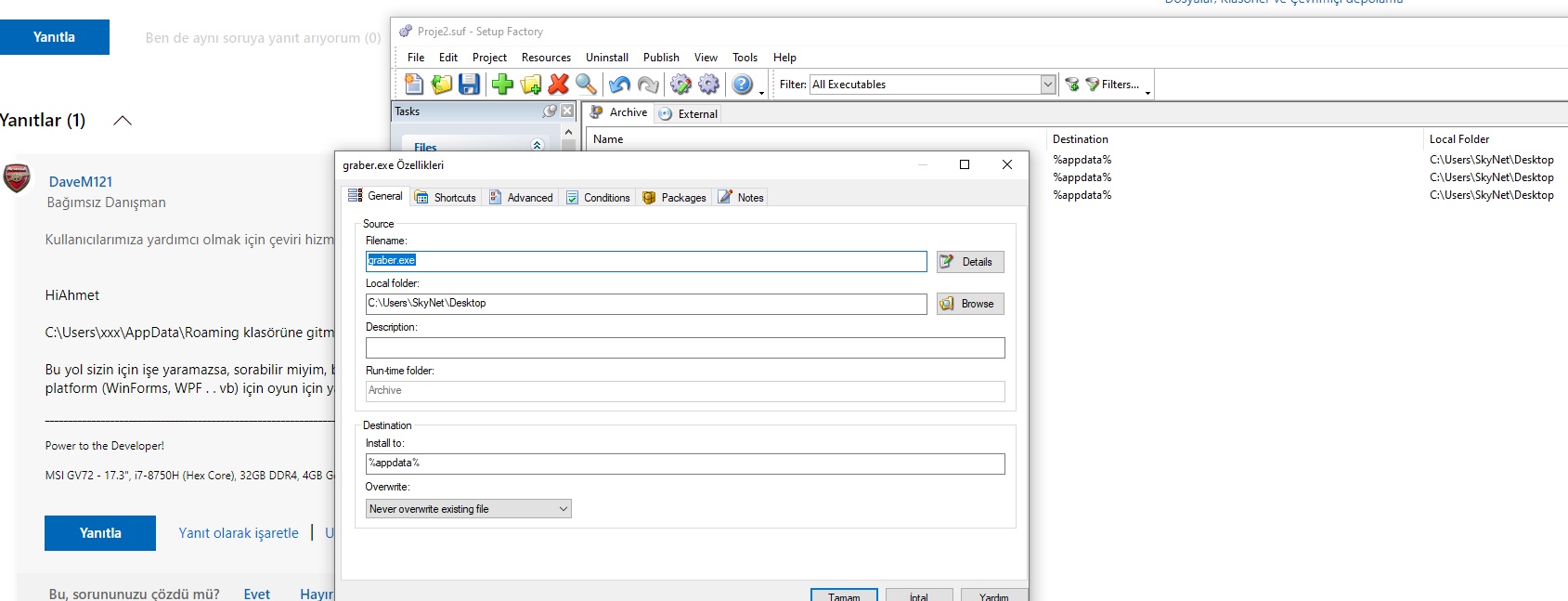The height and width of the screenshot is (601, 1568).
Task: Switch to the External file list tab
Action: tap(688, 113)
